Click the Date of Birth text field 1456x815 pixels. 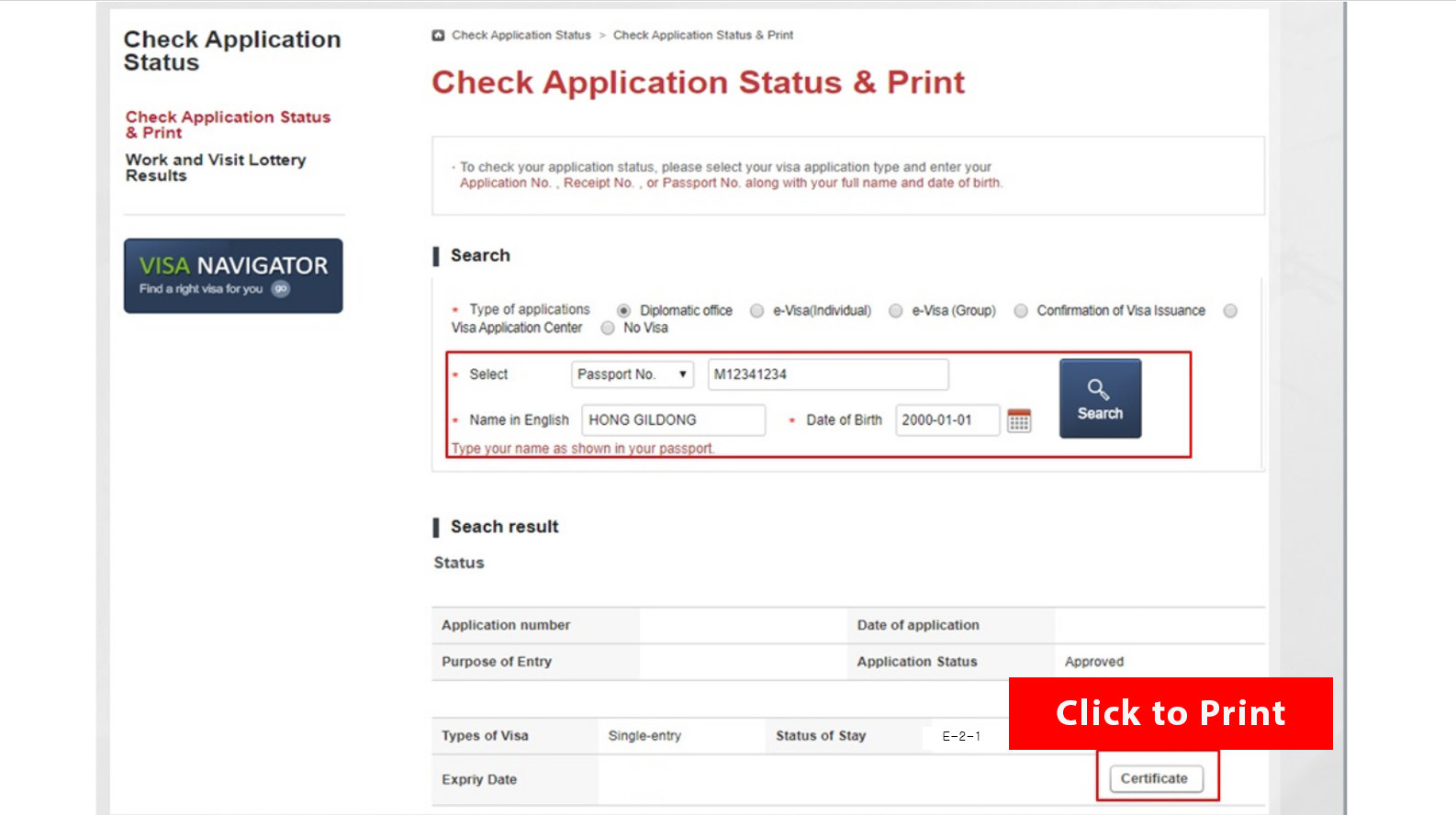coord(946,420)
